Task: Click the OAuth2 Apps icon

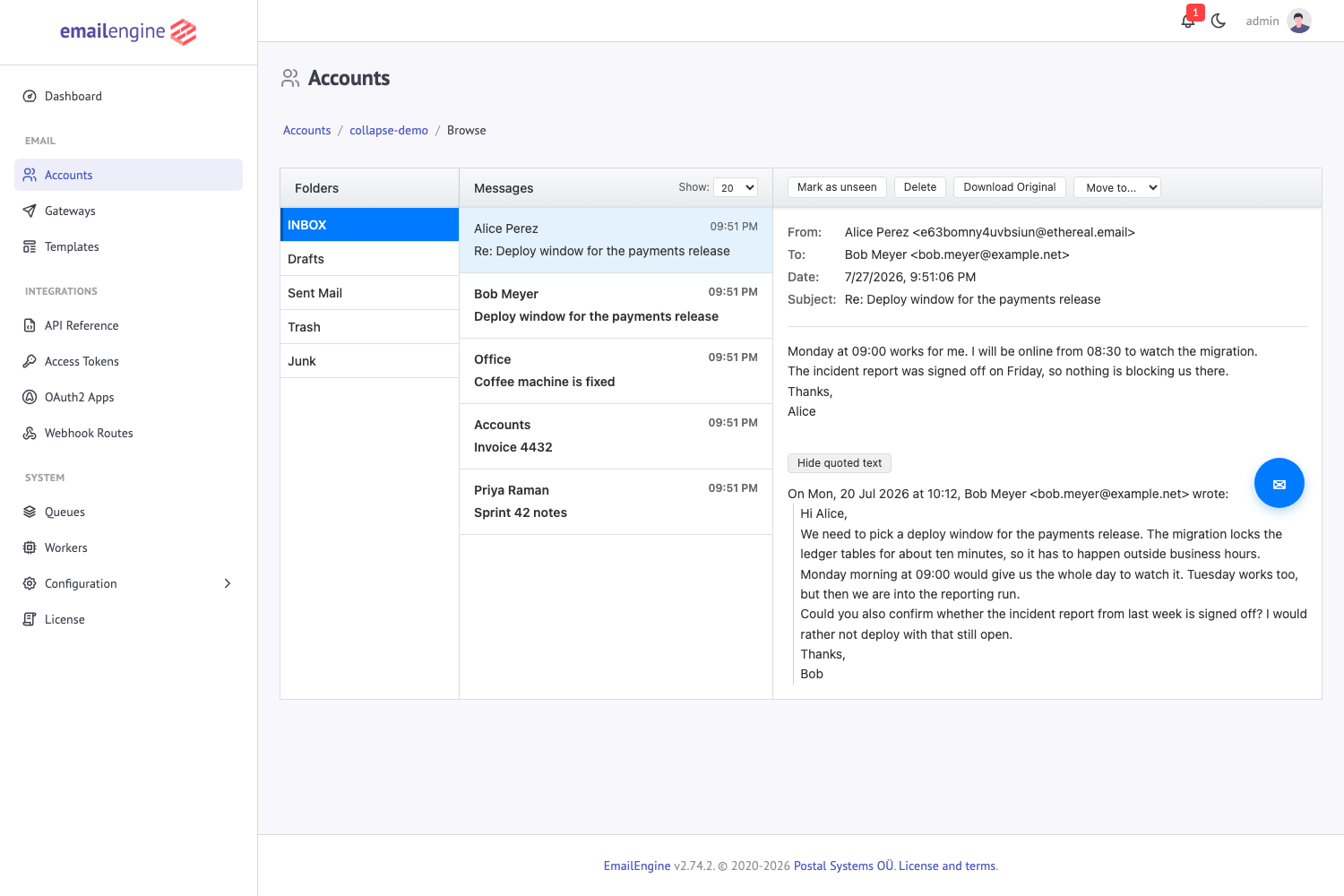Action: [30, 397]
